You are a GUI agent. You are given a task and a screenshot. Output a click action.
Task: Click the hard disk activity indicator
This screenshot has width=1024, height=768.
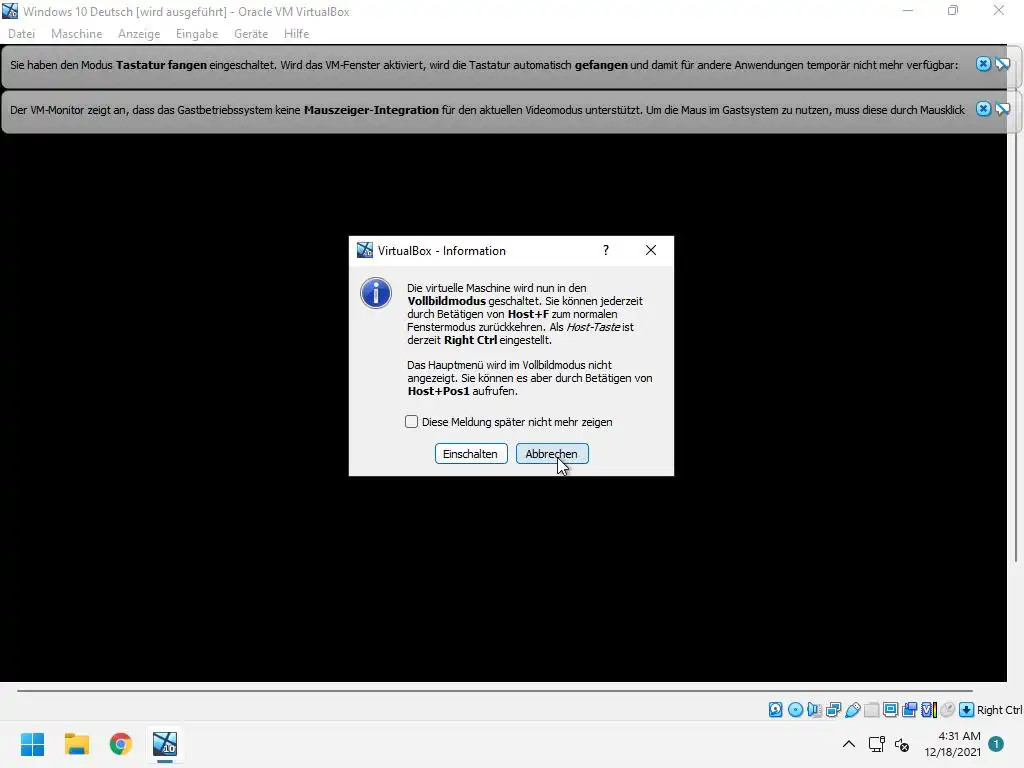775,709
